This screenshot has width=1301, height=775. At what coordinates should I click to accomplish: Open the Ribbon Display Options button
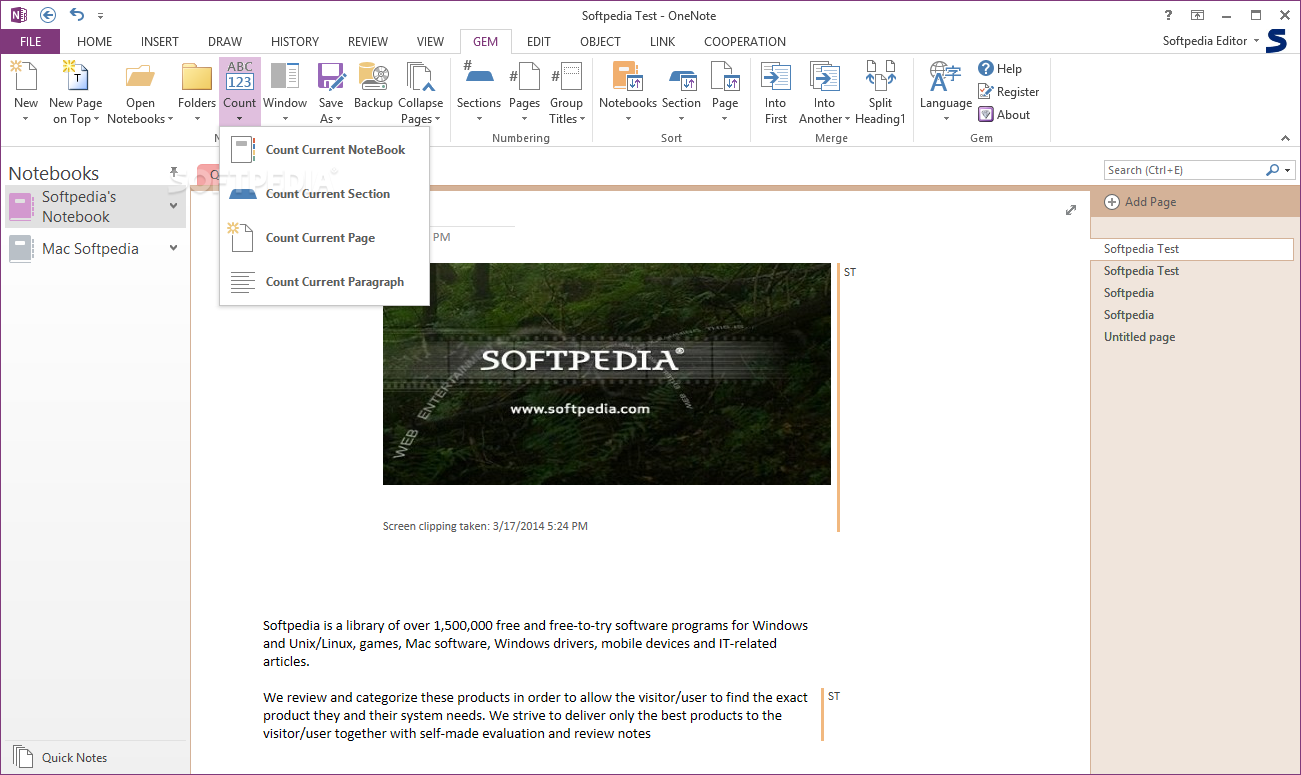tap(1197, 15)
